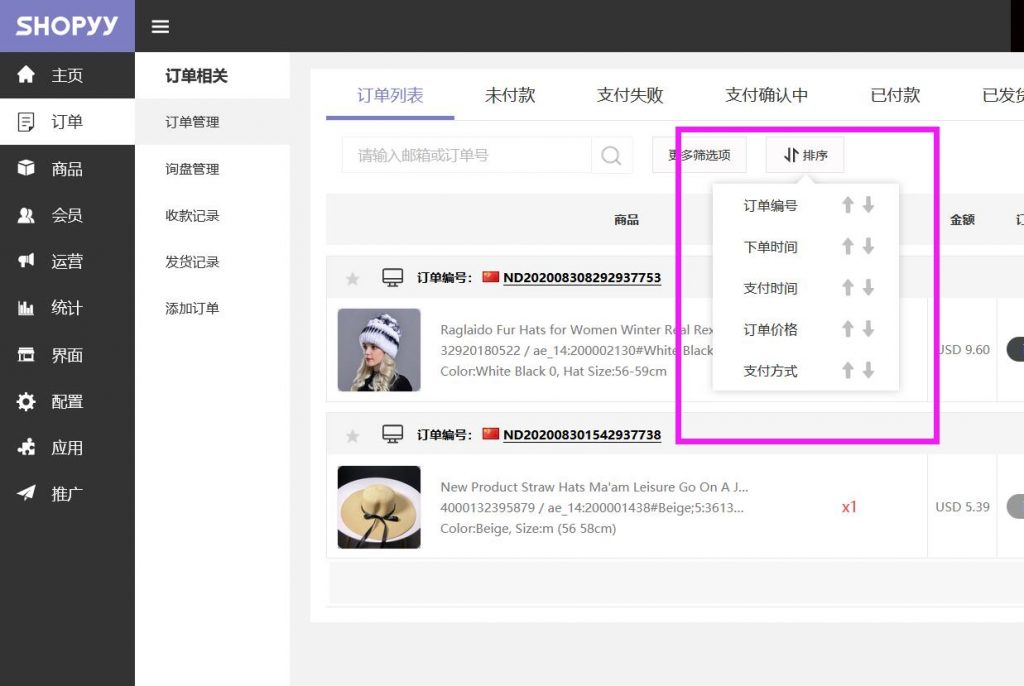Open the 统计 statistics sidebar item

click(x=67, y=308)
